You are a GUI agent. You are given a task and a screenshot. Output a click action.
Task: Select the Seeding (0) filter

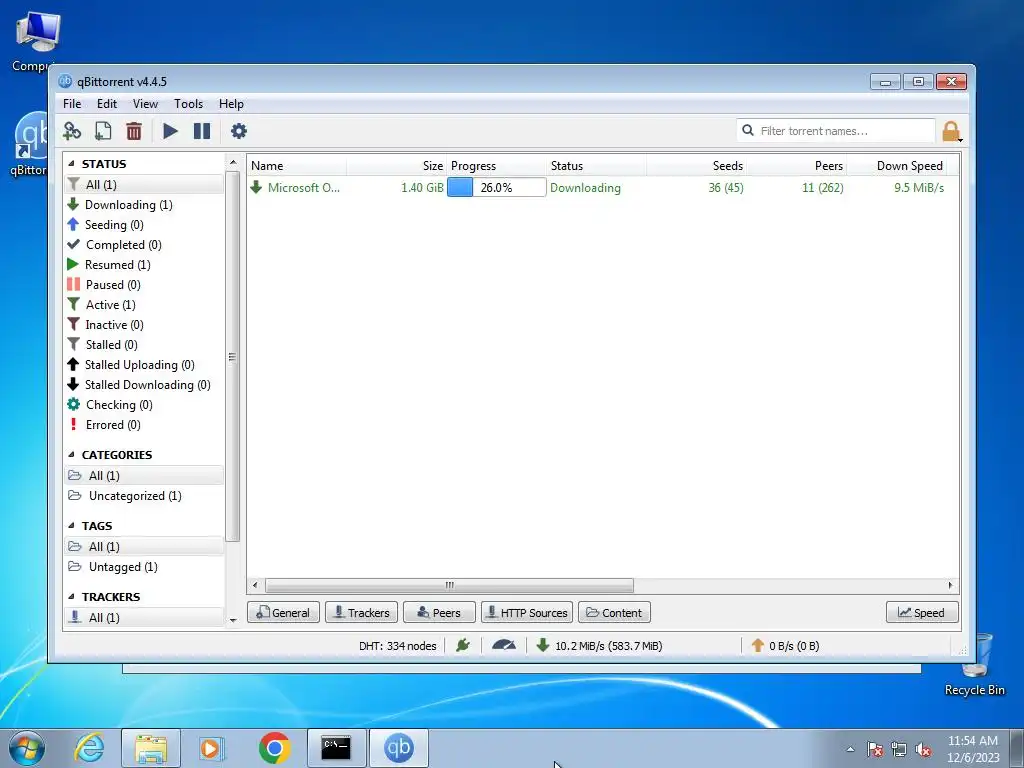(144, 225)
